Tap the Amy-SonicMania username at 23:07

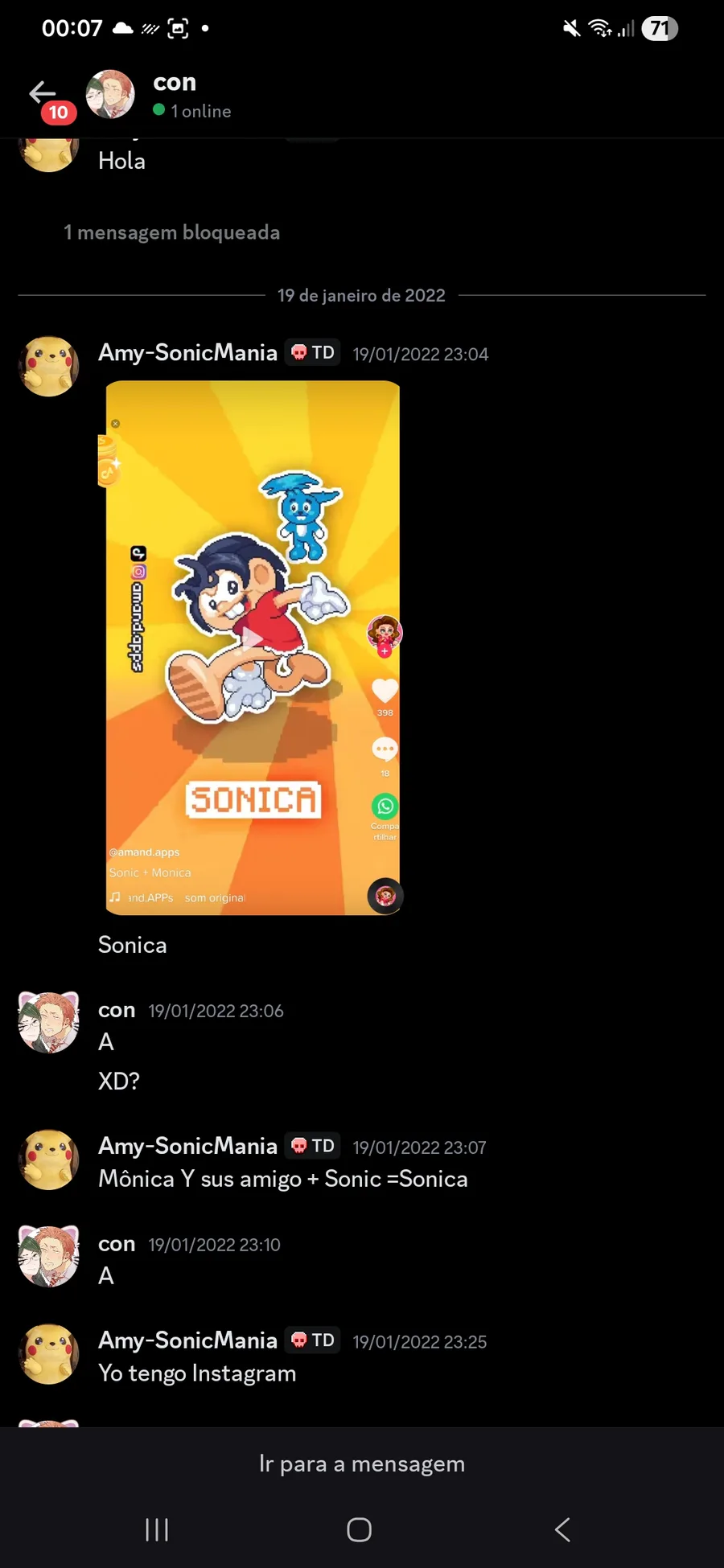click(x=187, y=1146)
